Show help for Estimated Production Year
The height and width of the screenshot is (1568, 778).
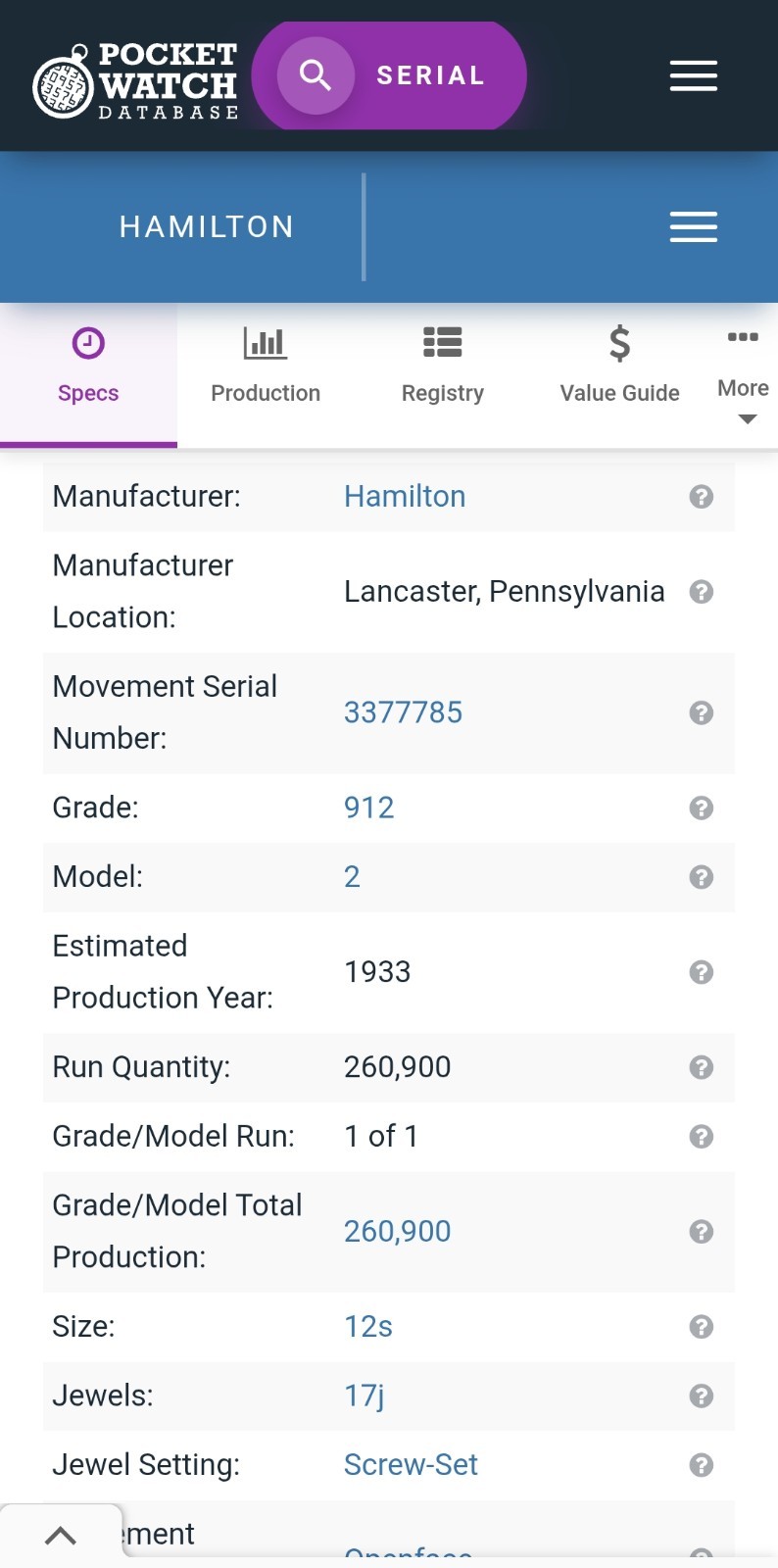click(701, 972)
